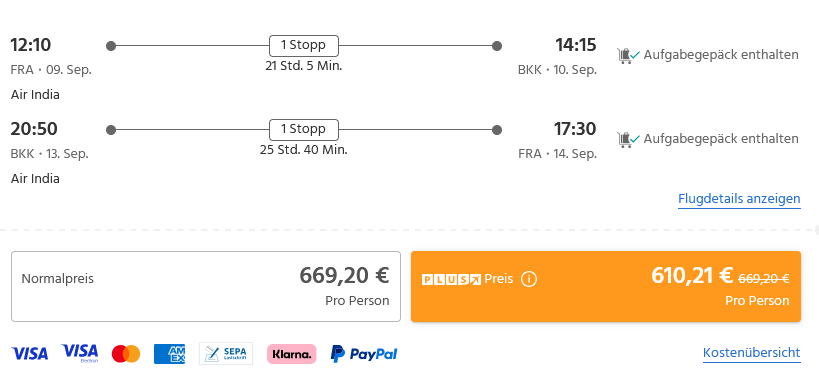The width and height of the screenshot is (819, 368).
Task: Click the Mastercard logo
Action: (126, 354)
